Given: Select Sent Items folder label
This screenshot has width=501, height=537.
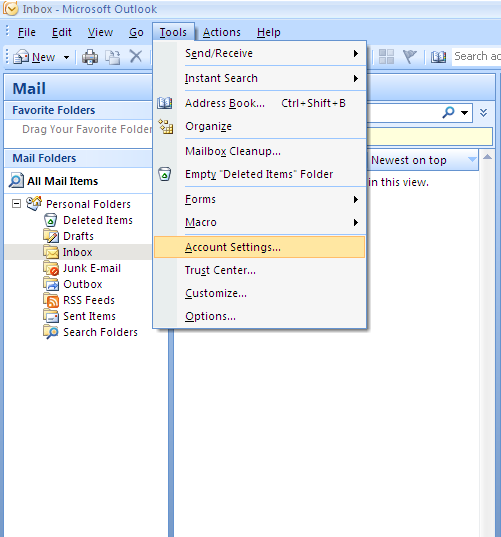Looking at the screenshot, I should point(89,316).
